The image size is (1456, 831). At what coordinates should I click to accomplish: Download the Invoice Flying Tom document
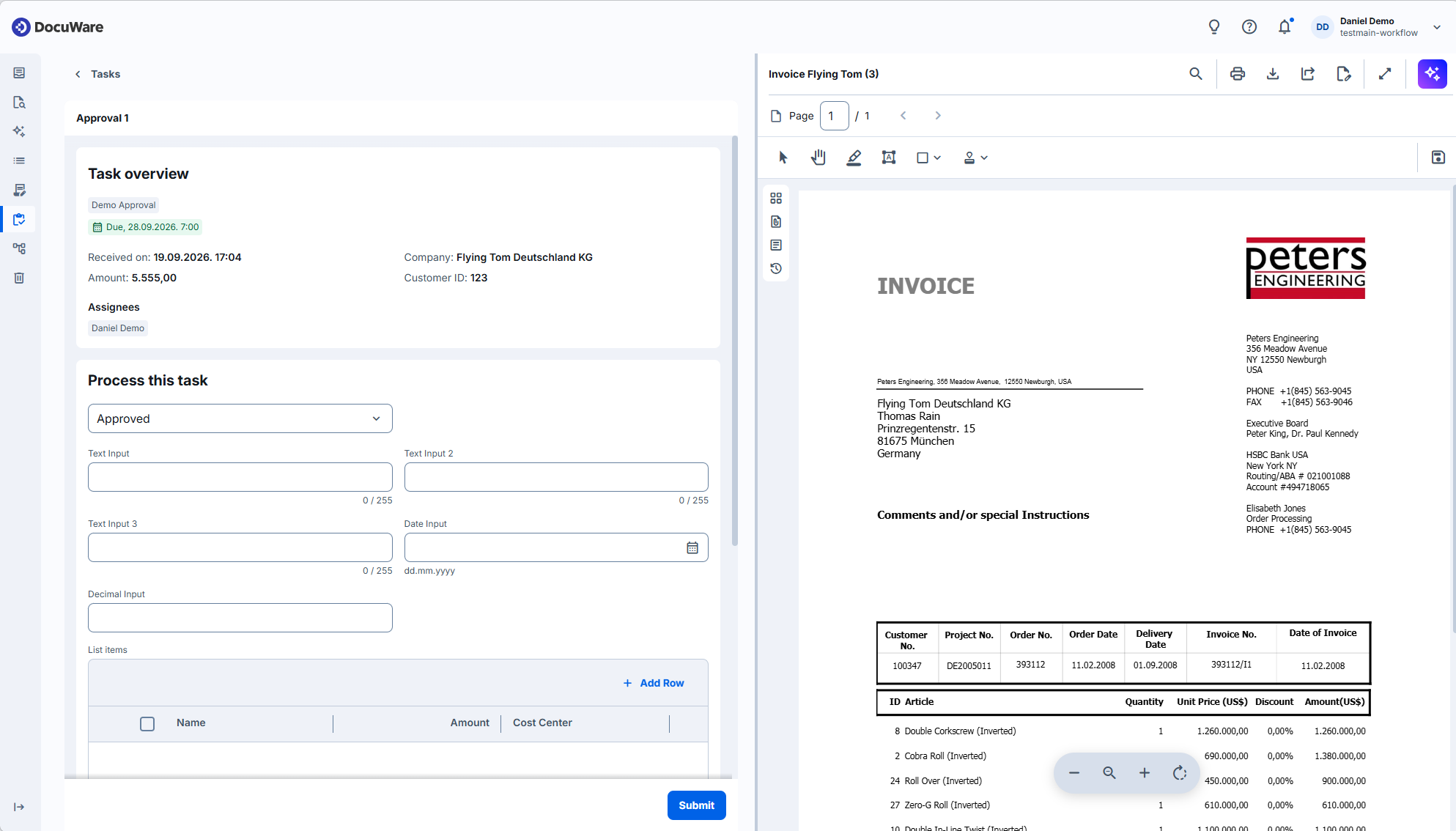point(1273,74)
